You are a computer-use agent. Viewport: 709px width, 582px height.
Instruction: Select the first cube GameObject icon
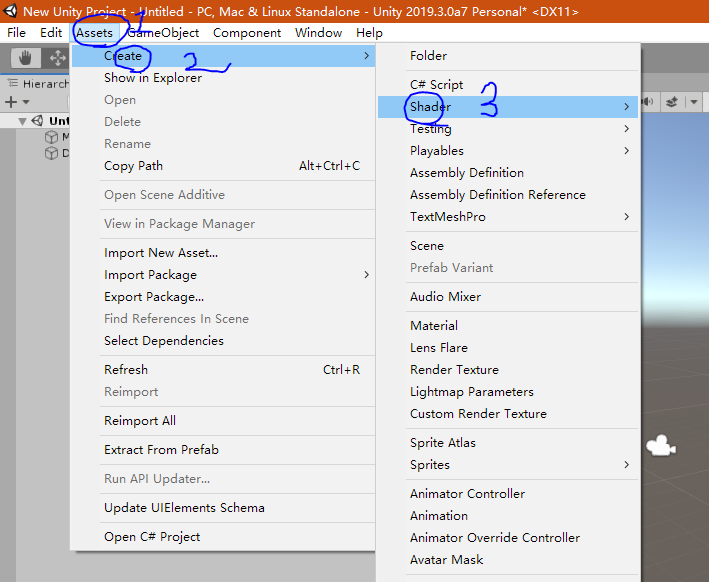(51, 137)
